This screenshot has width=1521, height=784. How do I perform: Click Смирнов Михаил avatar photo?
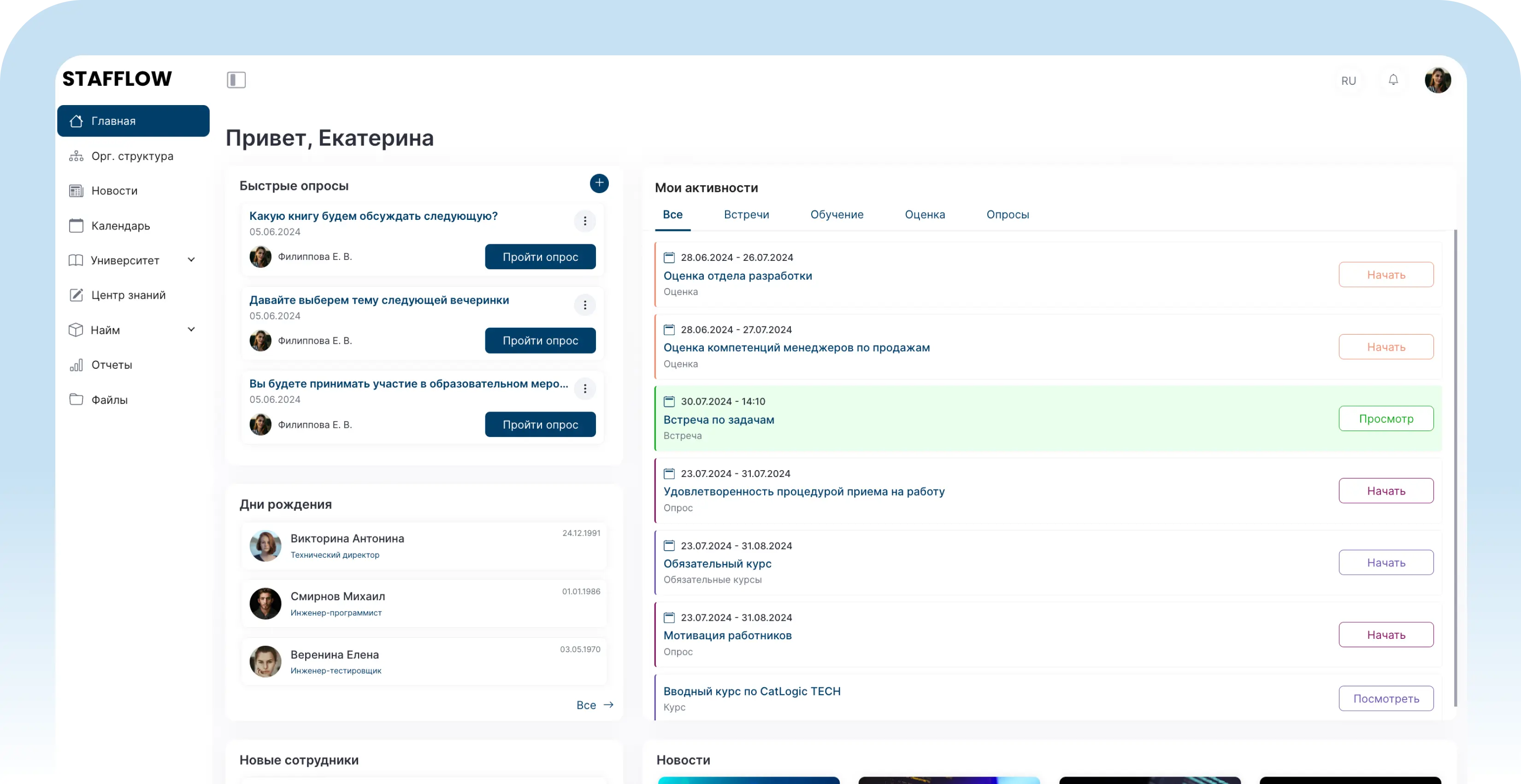click(265, 603)
